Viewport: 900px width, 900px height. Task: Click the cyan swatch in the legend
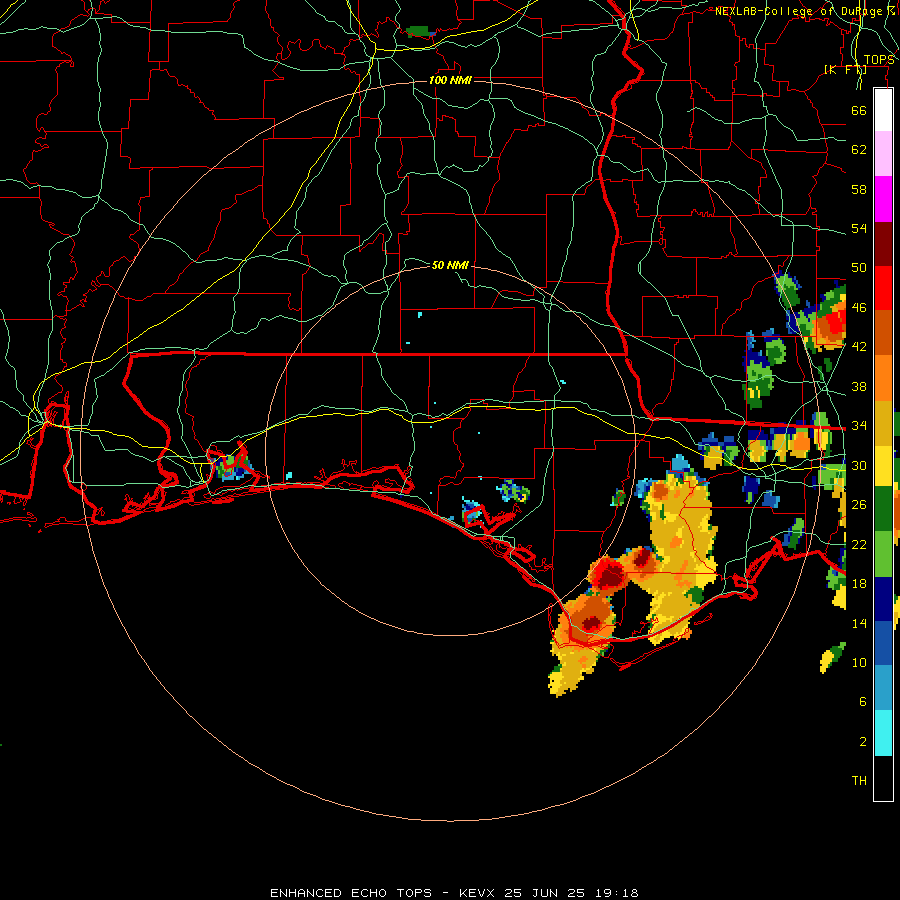(883, 734)
